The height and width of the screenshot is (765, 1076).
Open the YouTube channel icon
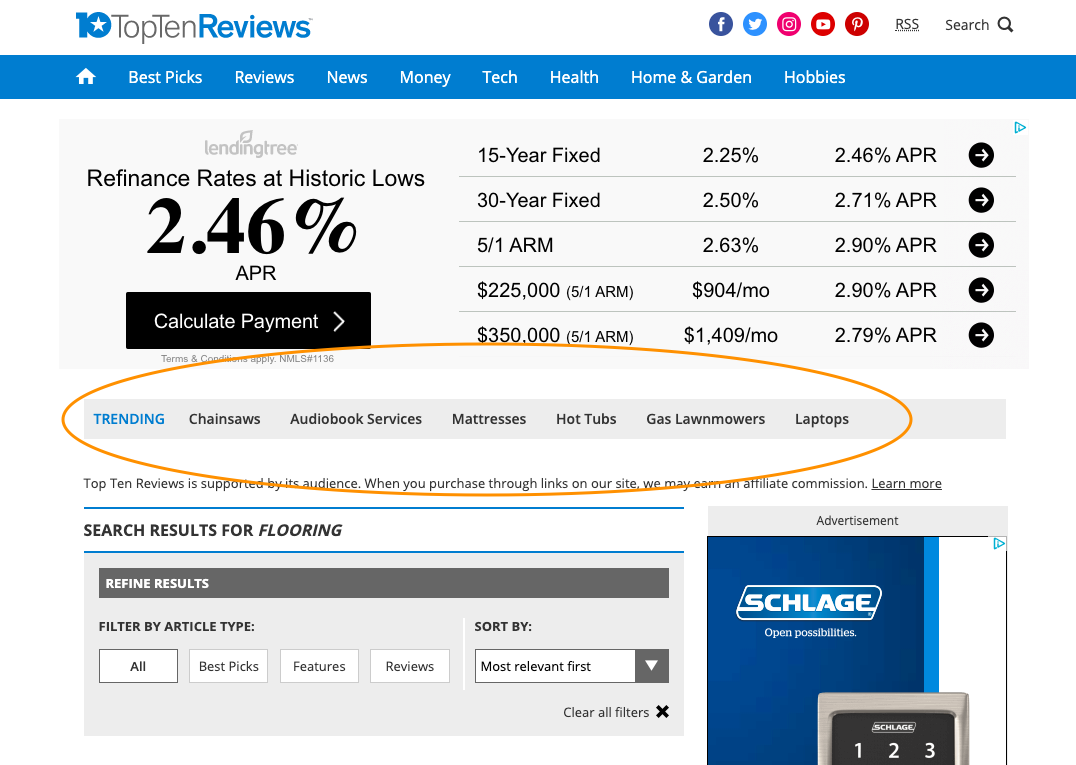[823, 25]
